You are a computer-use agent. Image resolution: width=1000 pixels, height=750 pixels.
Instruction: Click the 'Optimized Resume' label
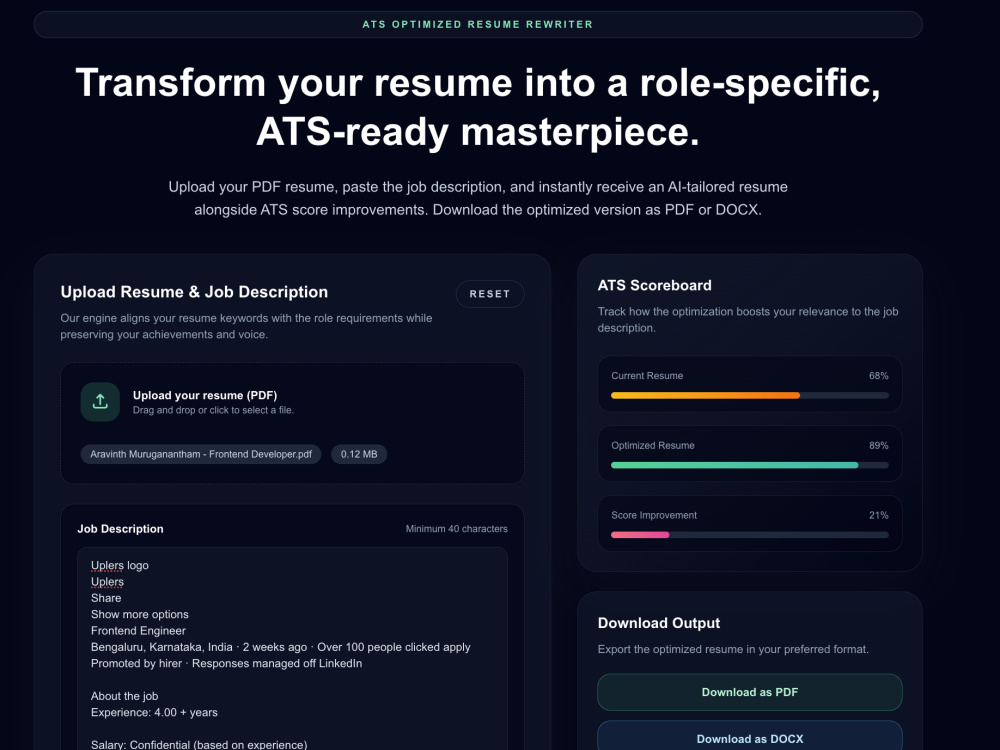pos(652,445)
